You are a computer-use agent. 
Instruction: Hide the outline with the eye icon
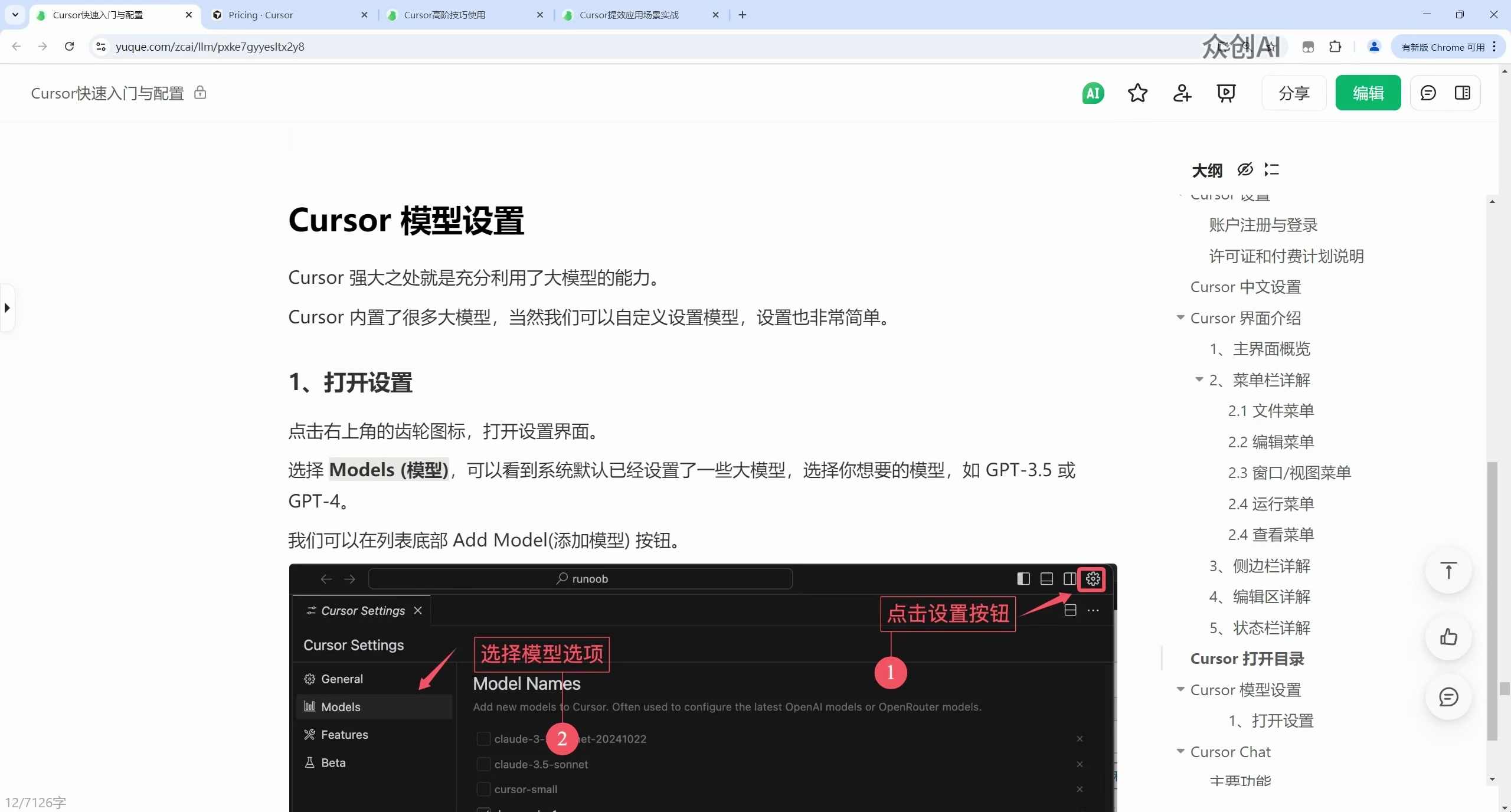[1245, 170]
